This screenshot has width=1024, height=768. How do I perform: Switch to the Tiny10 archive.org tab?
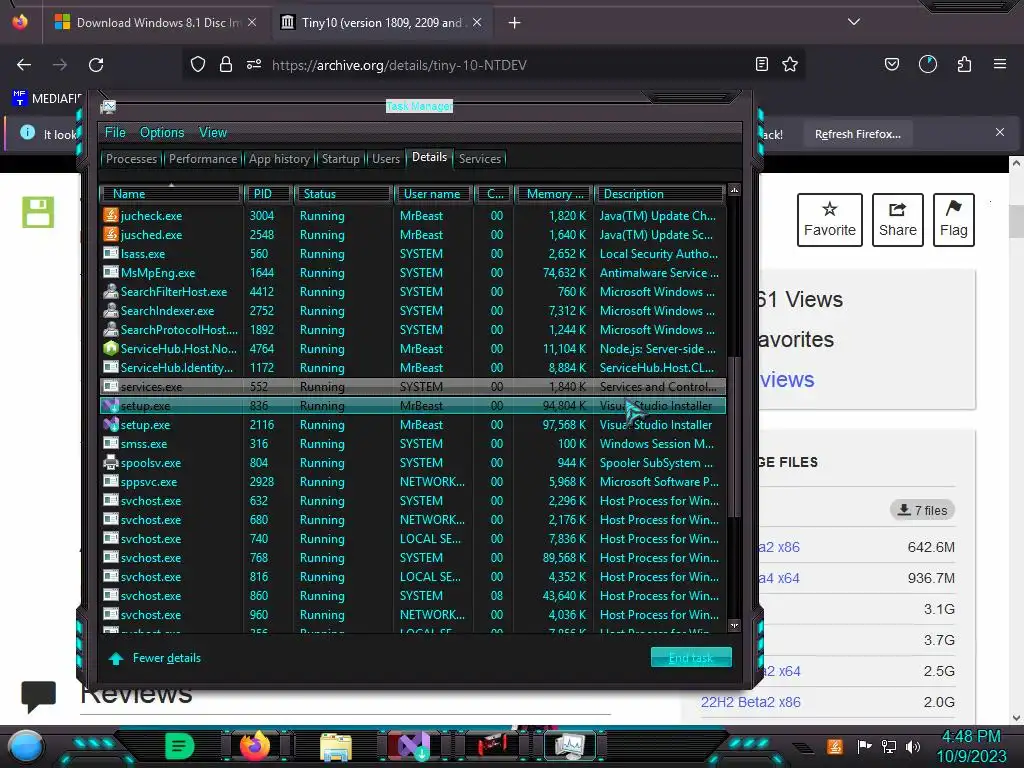click(382, 23)
